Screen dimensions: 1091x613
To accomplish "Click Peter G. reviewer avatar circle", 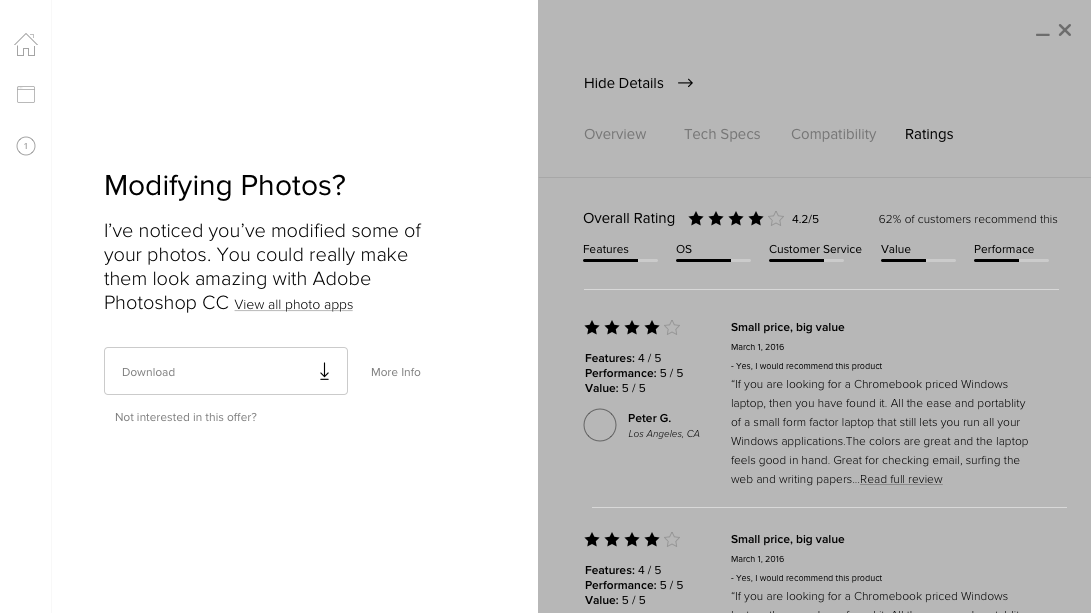I will (x=600, y=425).
